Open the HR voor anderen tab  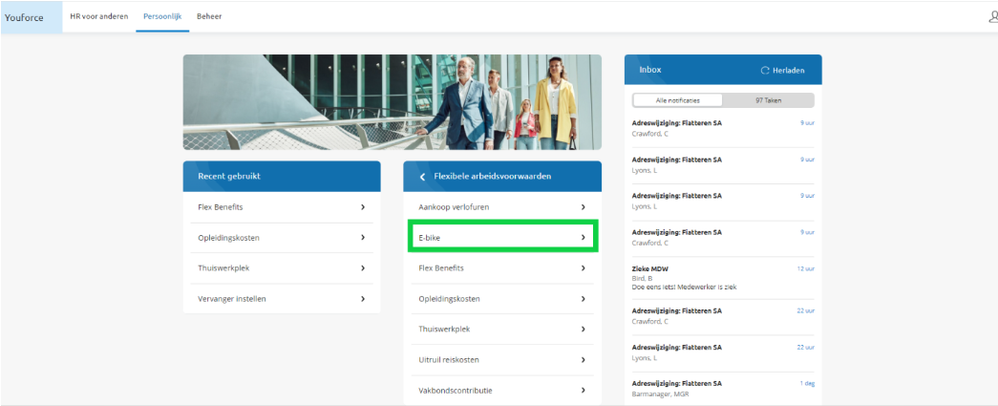tap(99, 17)
